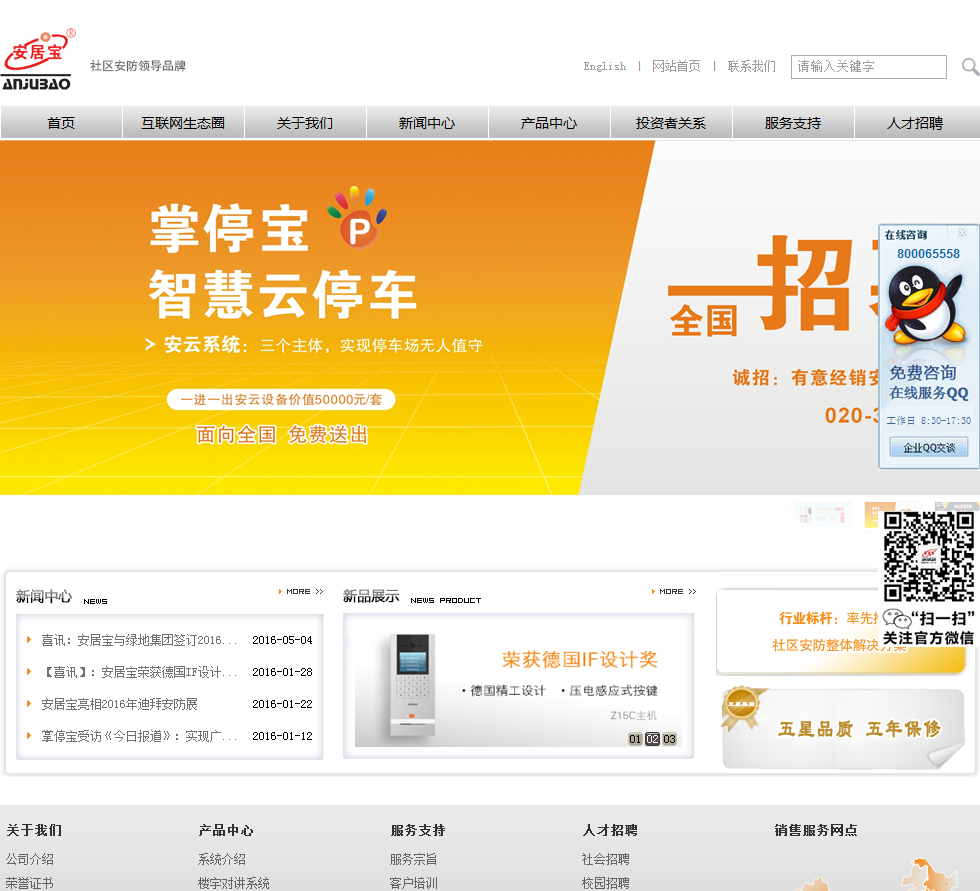Click MORE in the 新品展示 section
Screen dimensions: 980x891
[674, 591]
